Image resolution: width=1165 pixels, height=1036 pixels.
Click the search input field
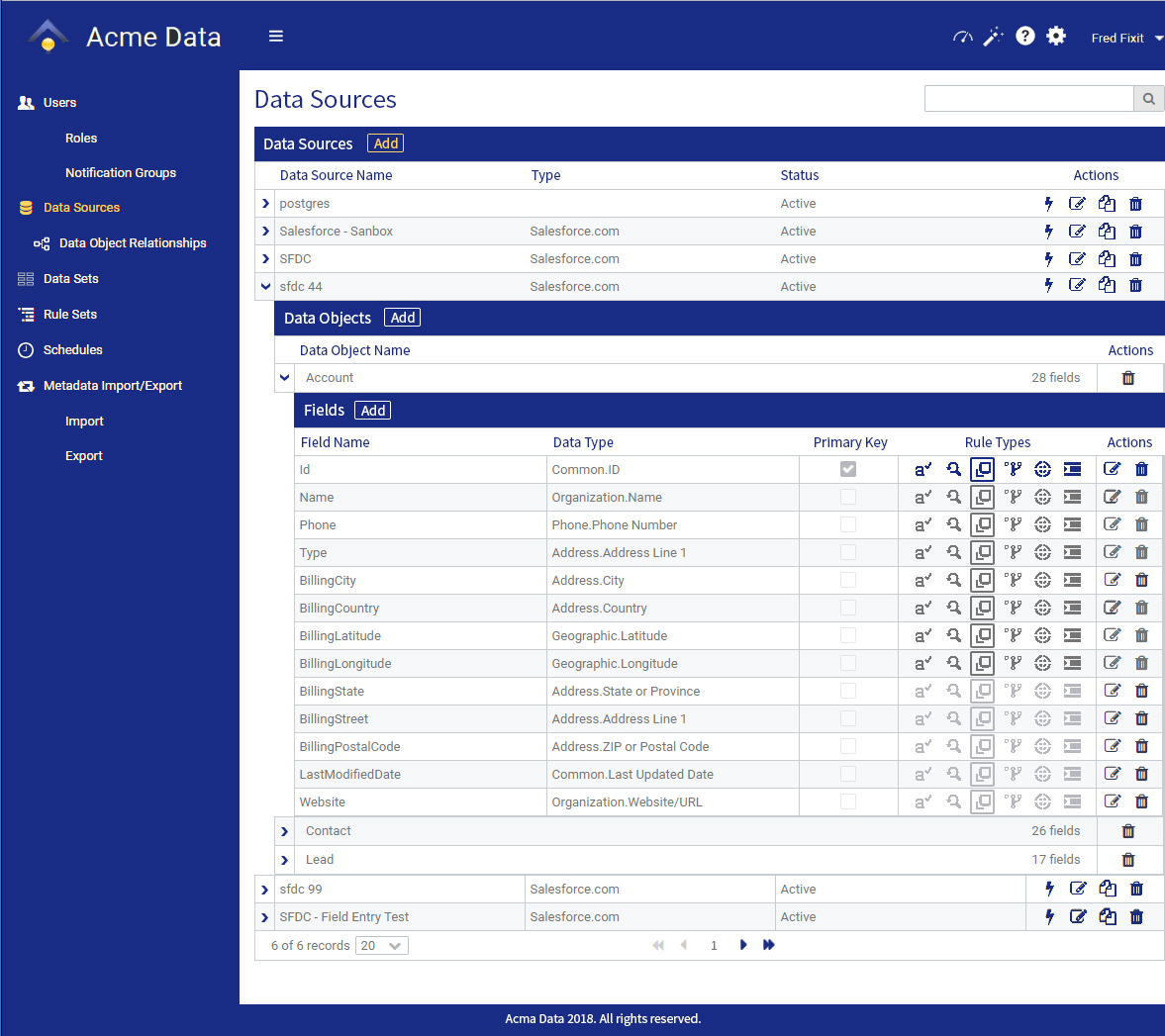click(1028, 99)
